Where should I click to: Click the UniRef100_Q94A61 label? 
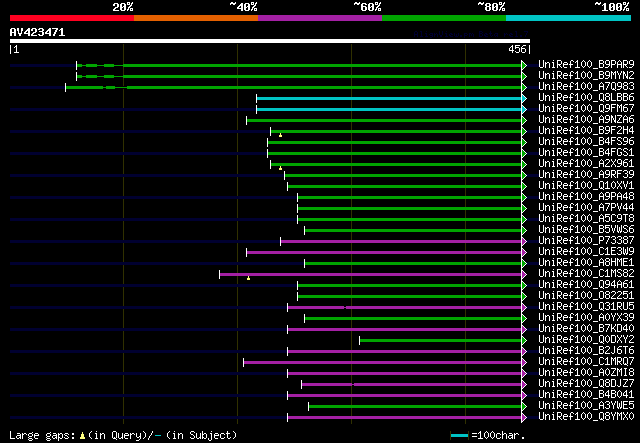[x=586, y=285]
